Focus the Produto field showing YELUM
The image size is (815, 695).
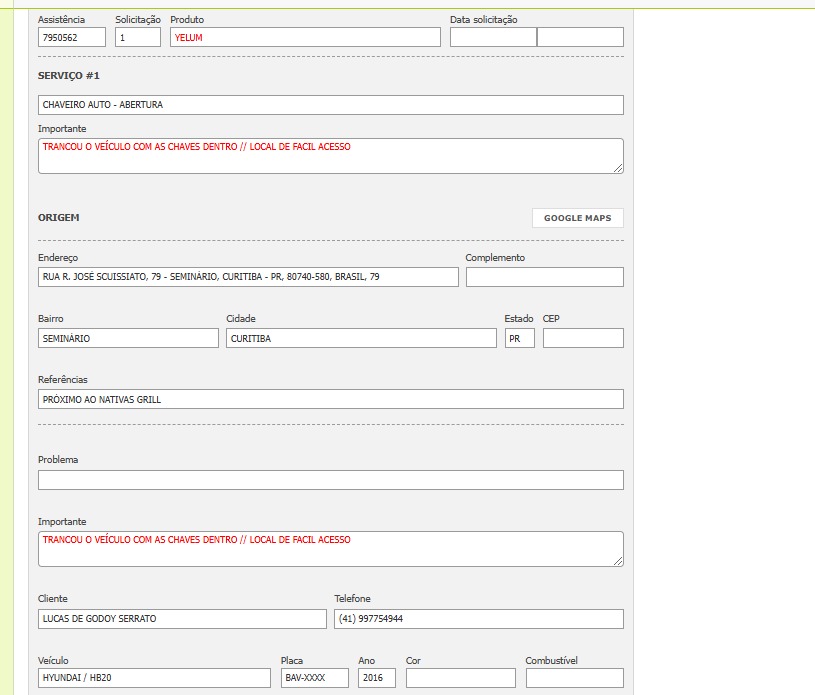click(x=305, y=37)
